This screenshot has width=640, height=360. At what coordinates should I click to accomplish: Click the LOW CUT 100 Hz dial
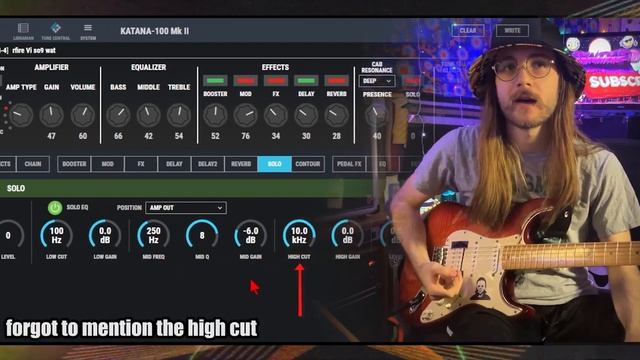click(56, 235)
